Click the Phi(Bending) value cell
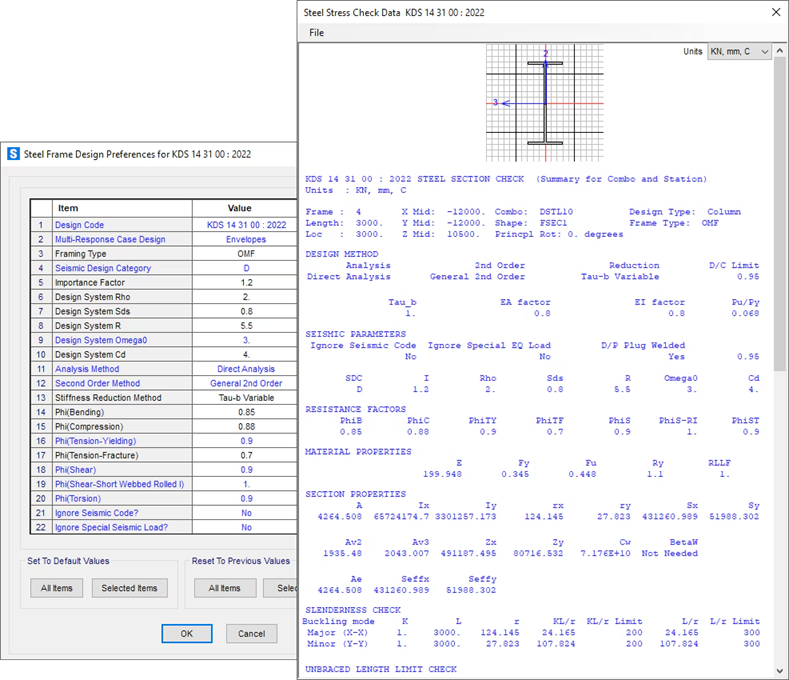This screenshot has height=680, width=789. point(246,412)
